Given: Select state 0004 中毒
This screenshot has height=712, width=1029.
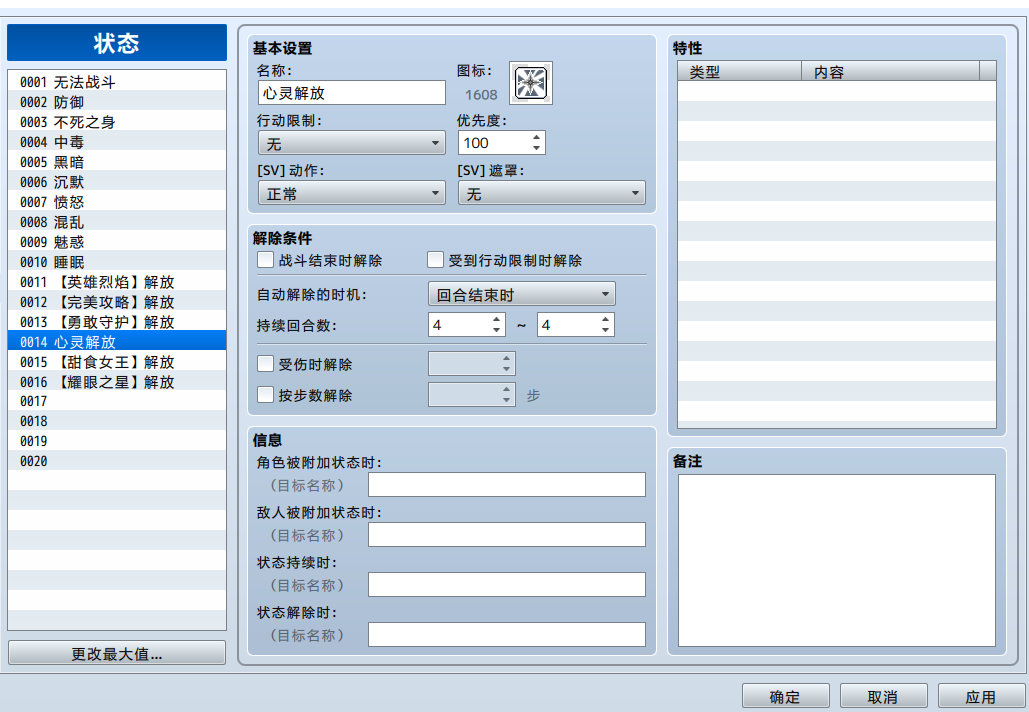Looking at the screenshot, I should coord(117,142).
